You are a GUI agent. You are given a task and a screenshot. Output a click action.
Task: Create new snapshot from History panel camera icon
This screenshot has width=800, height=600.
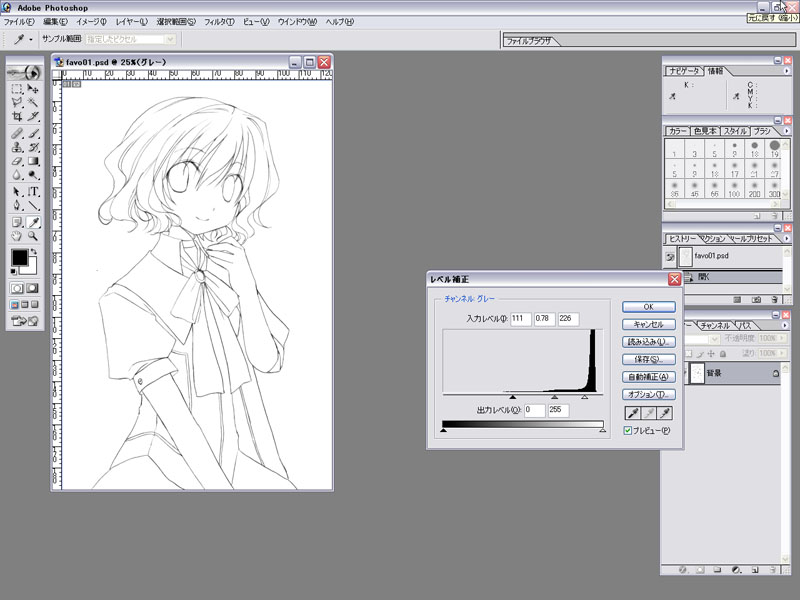pyautogui.click(x=756, y=299)
